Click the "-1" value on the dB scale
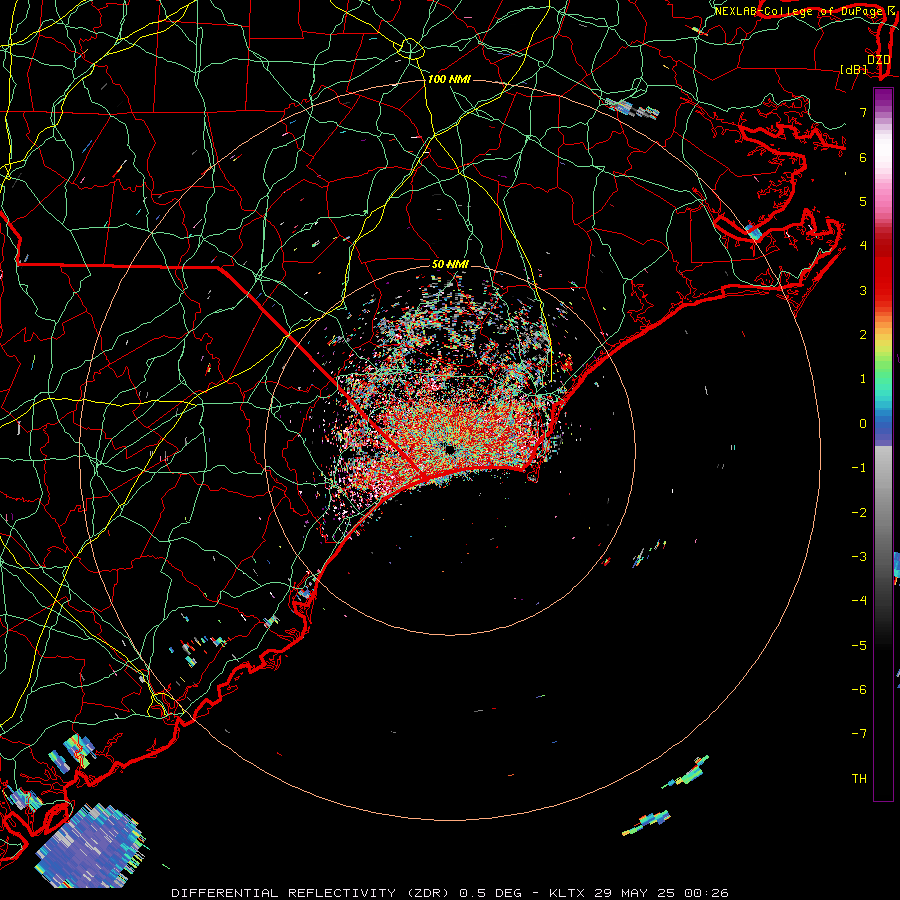The width and height of the screenshot is (900, 900). [x=859, y=468]
